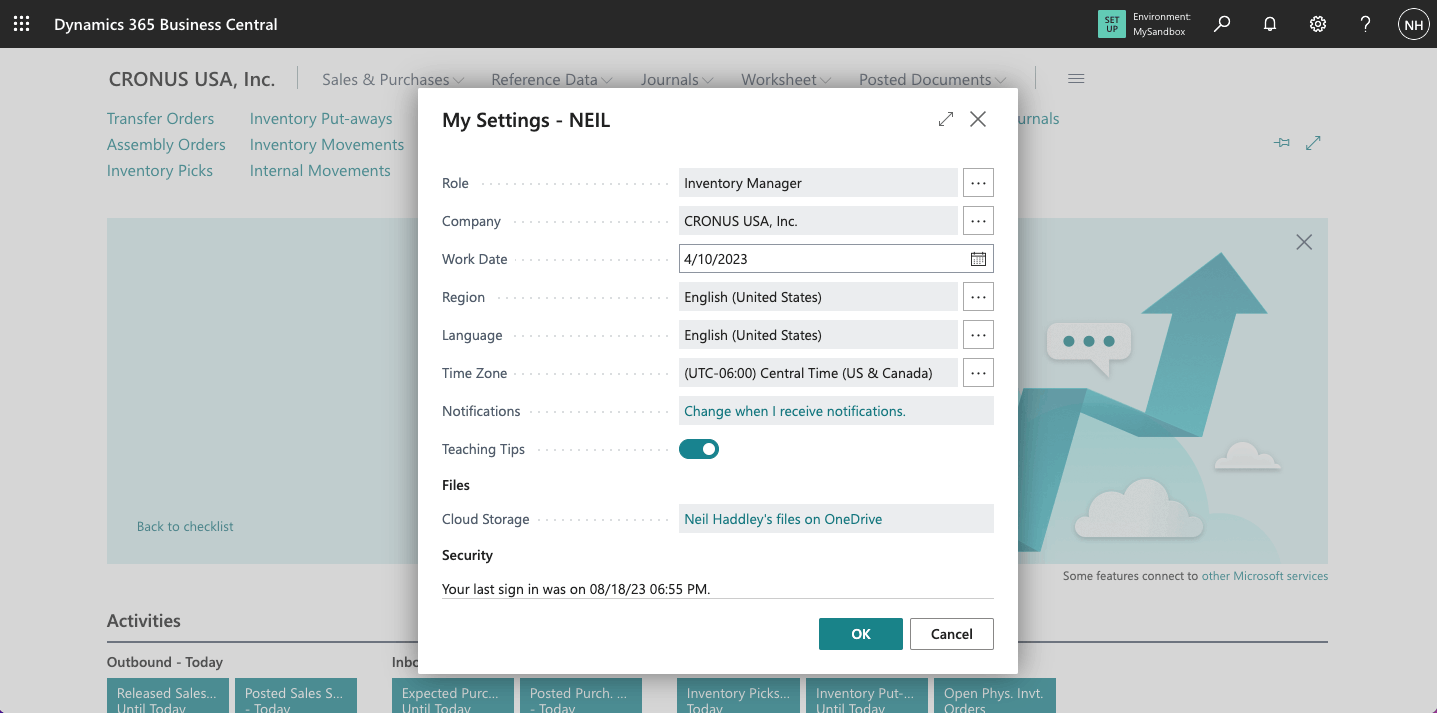Open the notifications bell icon
This screenshot has width=1437, height=713.
click(x=1270, y=24)
